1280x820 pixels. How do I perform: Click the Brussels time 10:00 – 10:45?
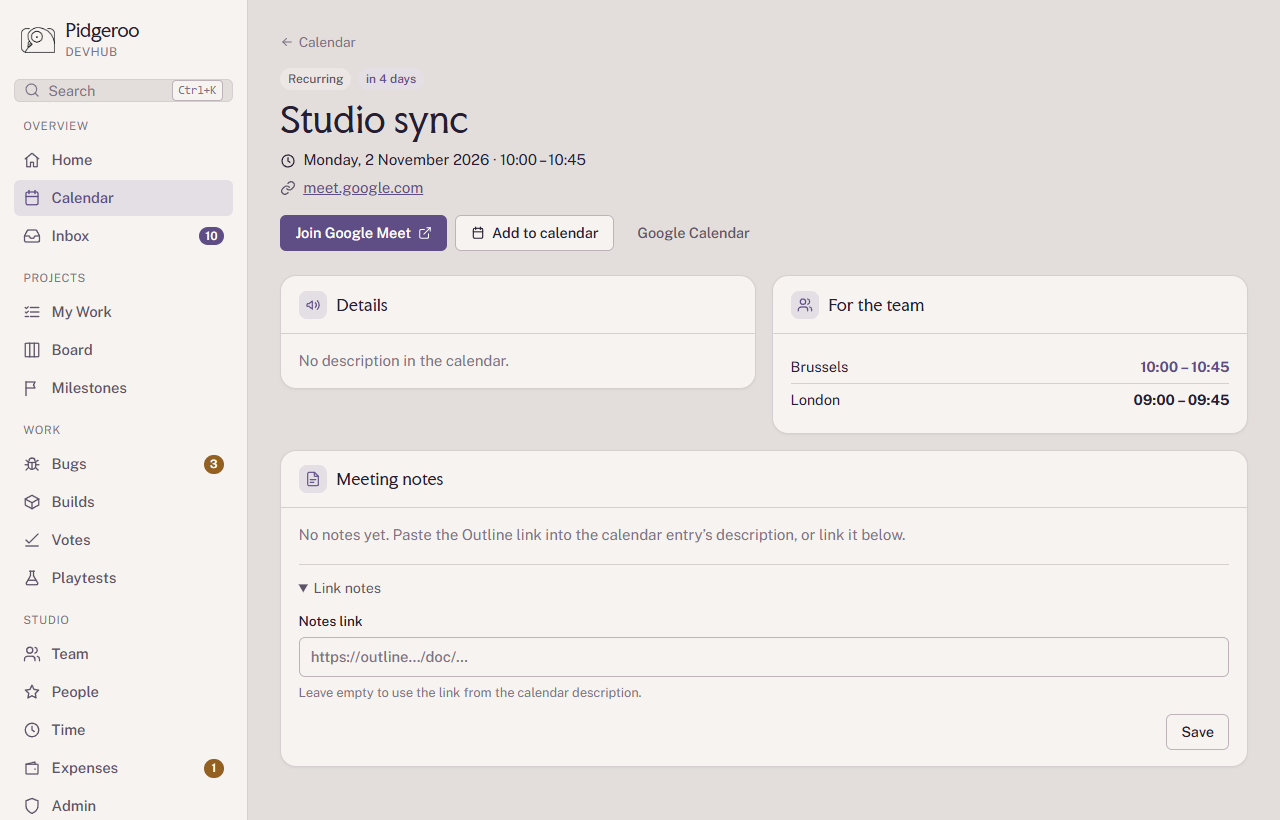coord(1184,367)
